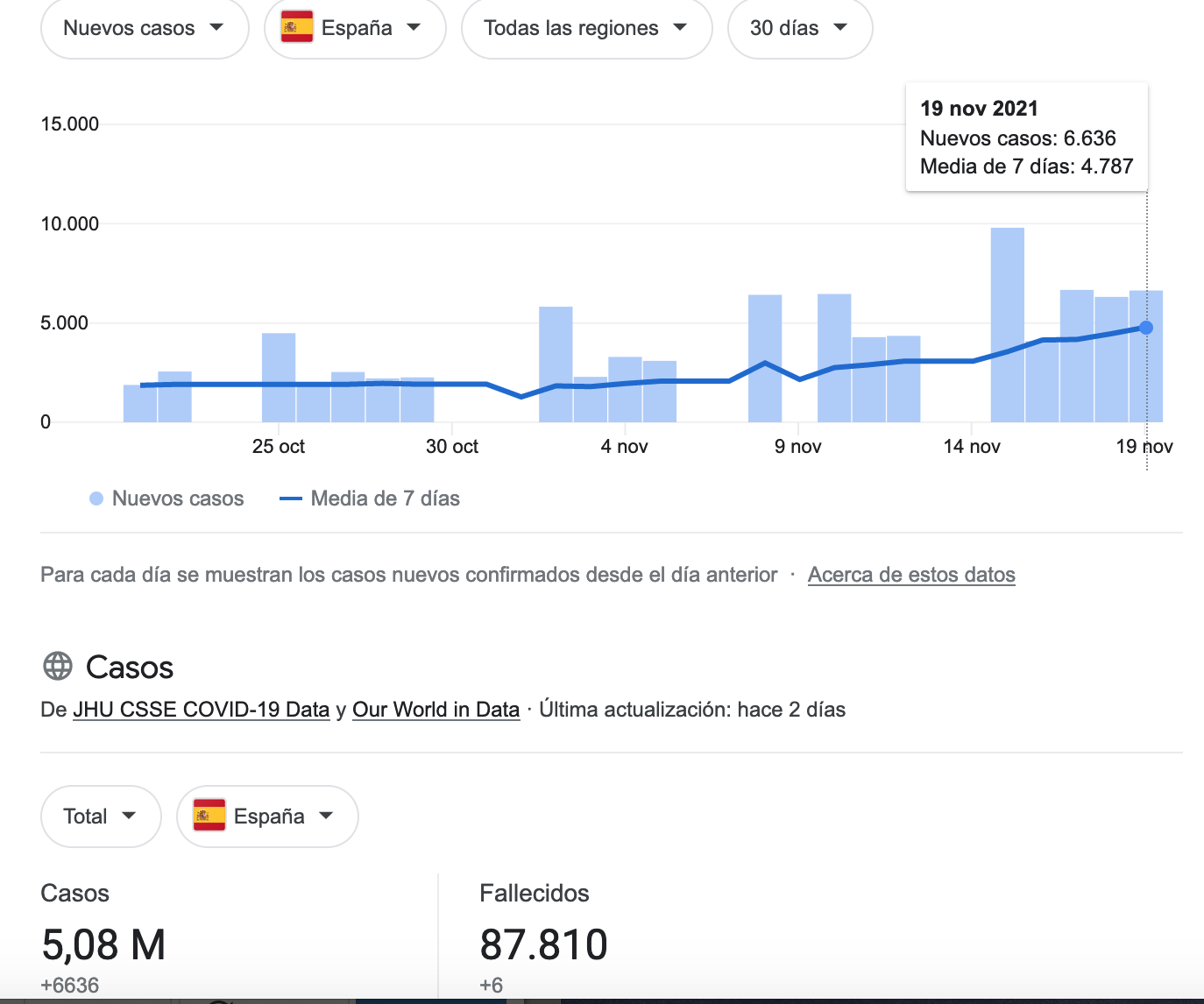Open the 30 días range dropdown

click(800, 28)
